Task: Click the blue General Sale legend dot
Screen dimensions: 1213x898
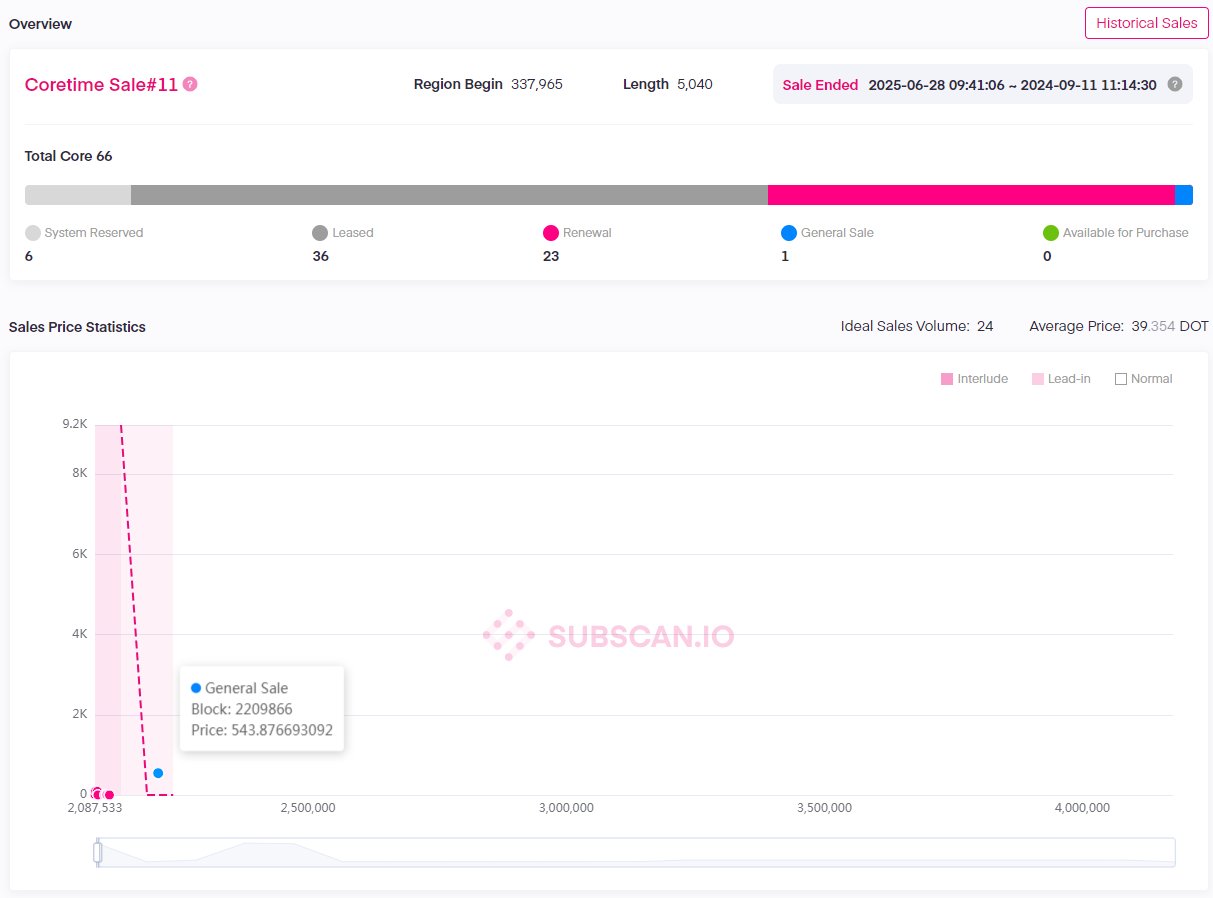Action: (789, 233)
